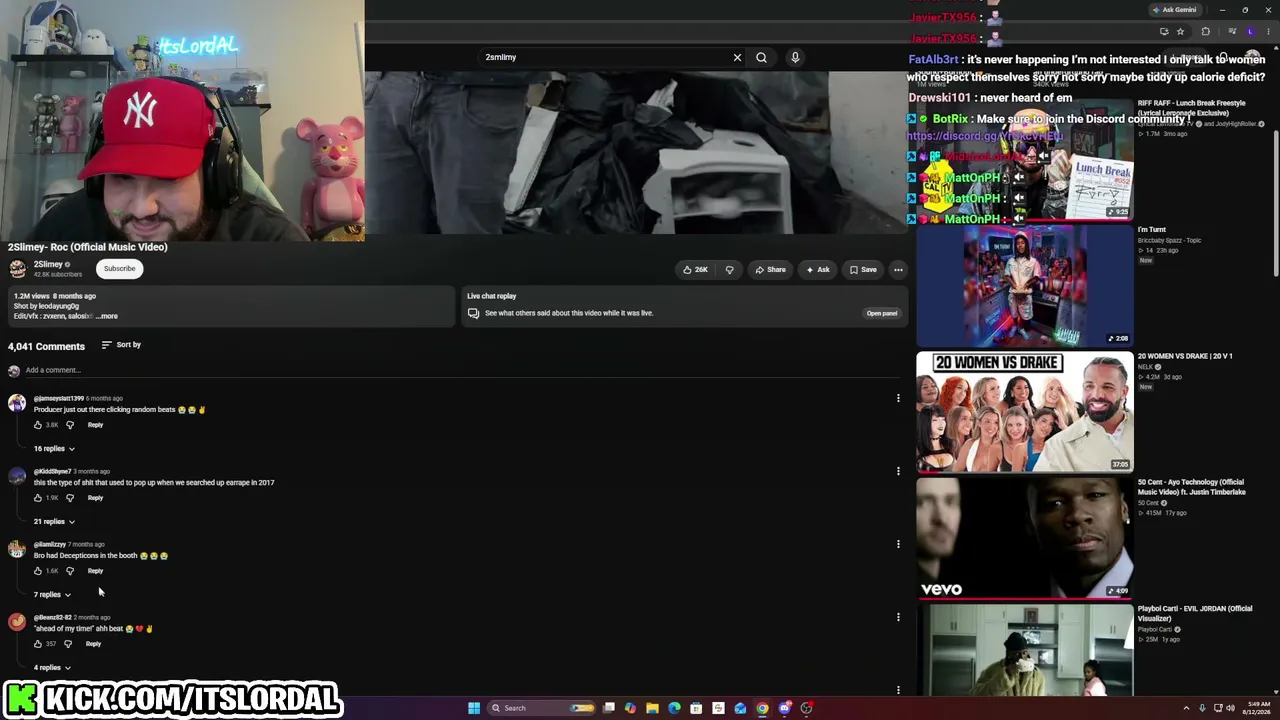Dislike the 2Slimey Roc video
The height and width of the screenshot is (720, 1280).
729,269
